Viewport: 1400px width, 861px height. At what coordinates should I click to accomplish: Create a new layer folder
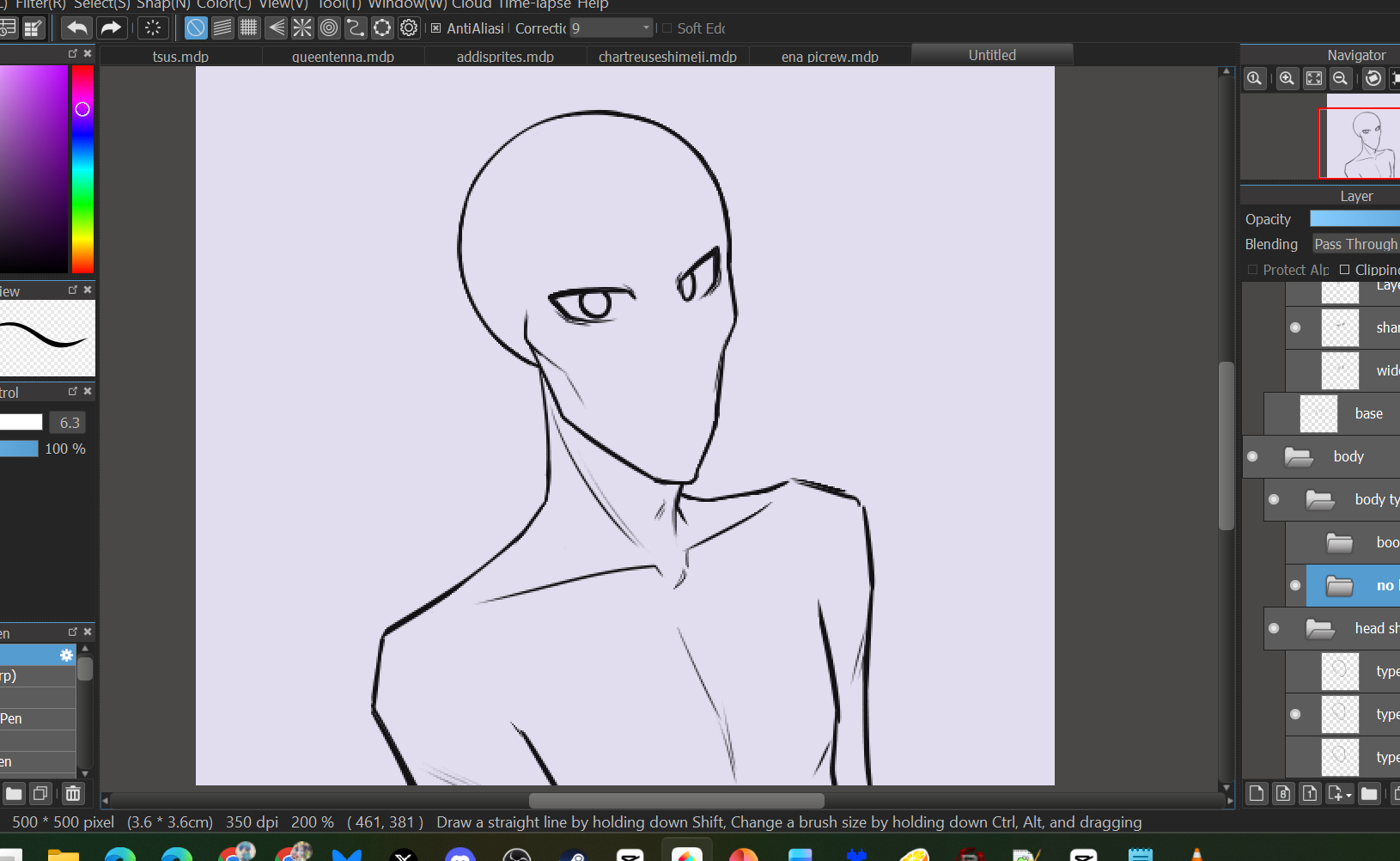click(x=1369, y=793)
